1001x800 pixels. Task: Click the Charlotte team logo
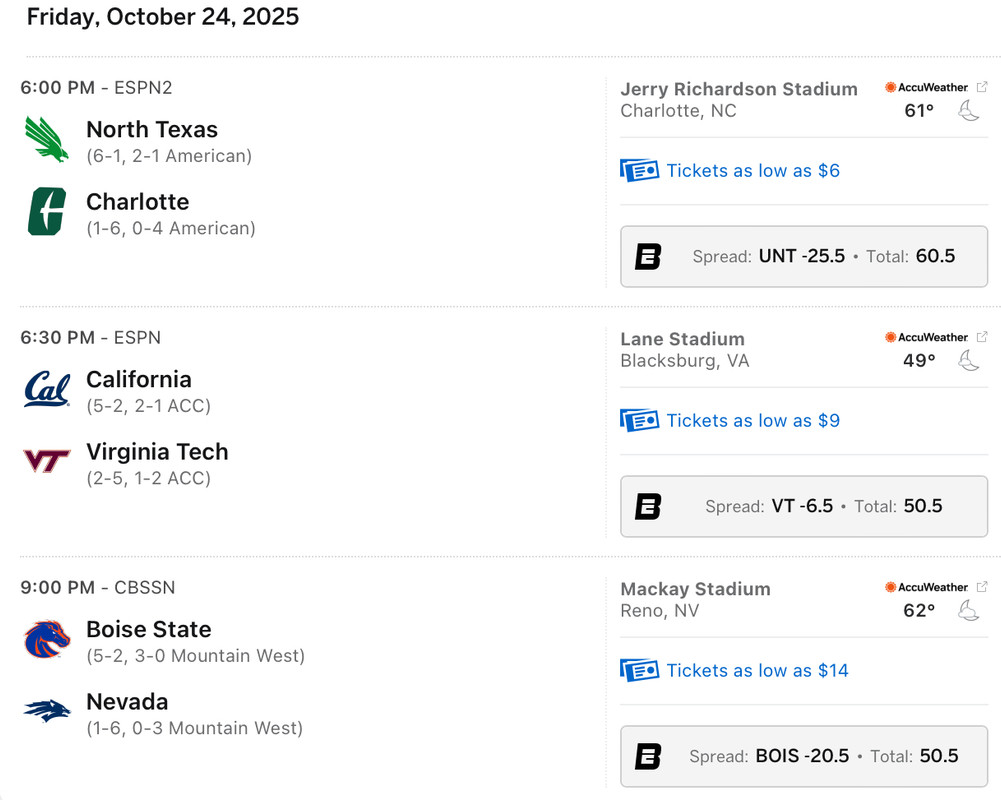click(x=47, y=211)
